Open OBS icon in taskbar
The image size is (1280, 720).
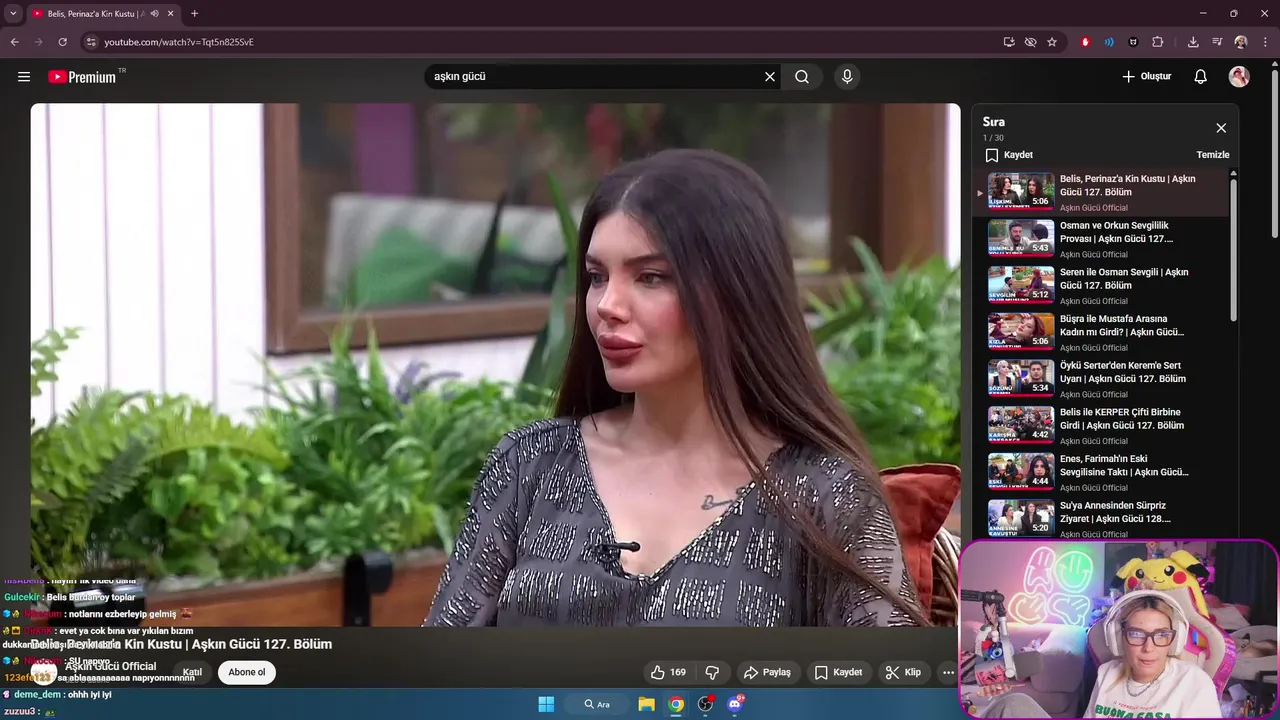point(706,704)
